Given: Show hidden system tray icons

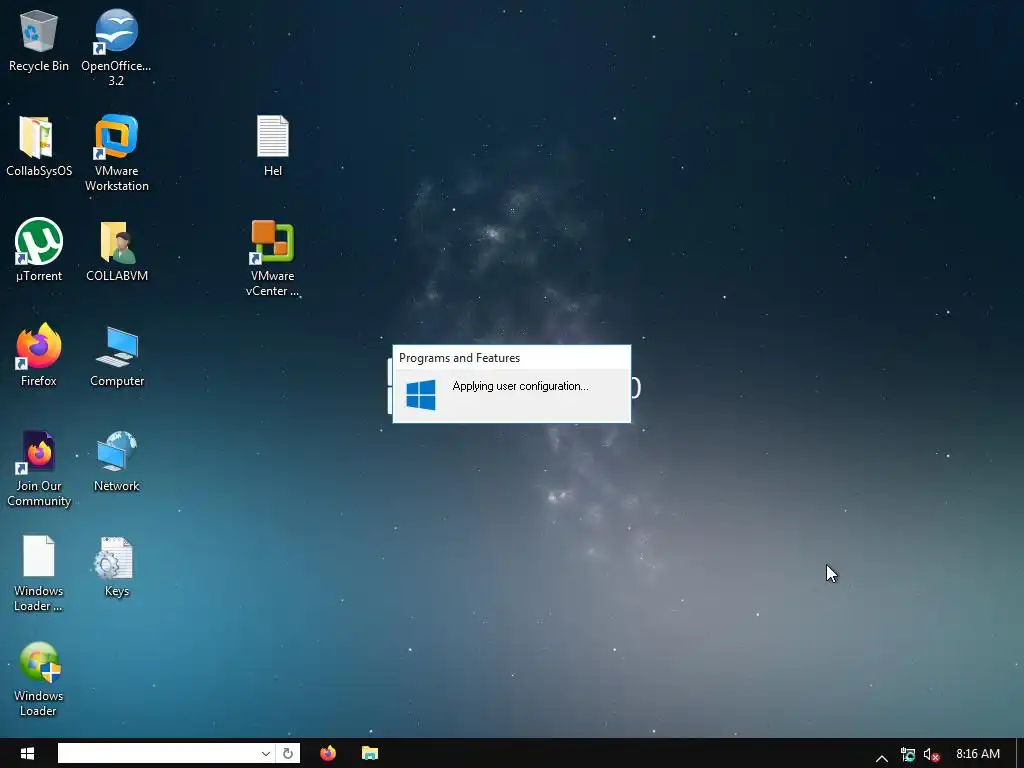Looking at the screenshot, I should 881,756.
